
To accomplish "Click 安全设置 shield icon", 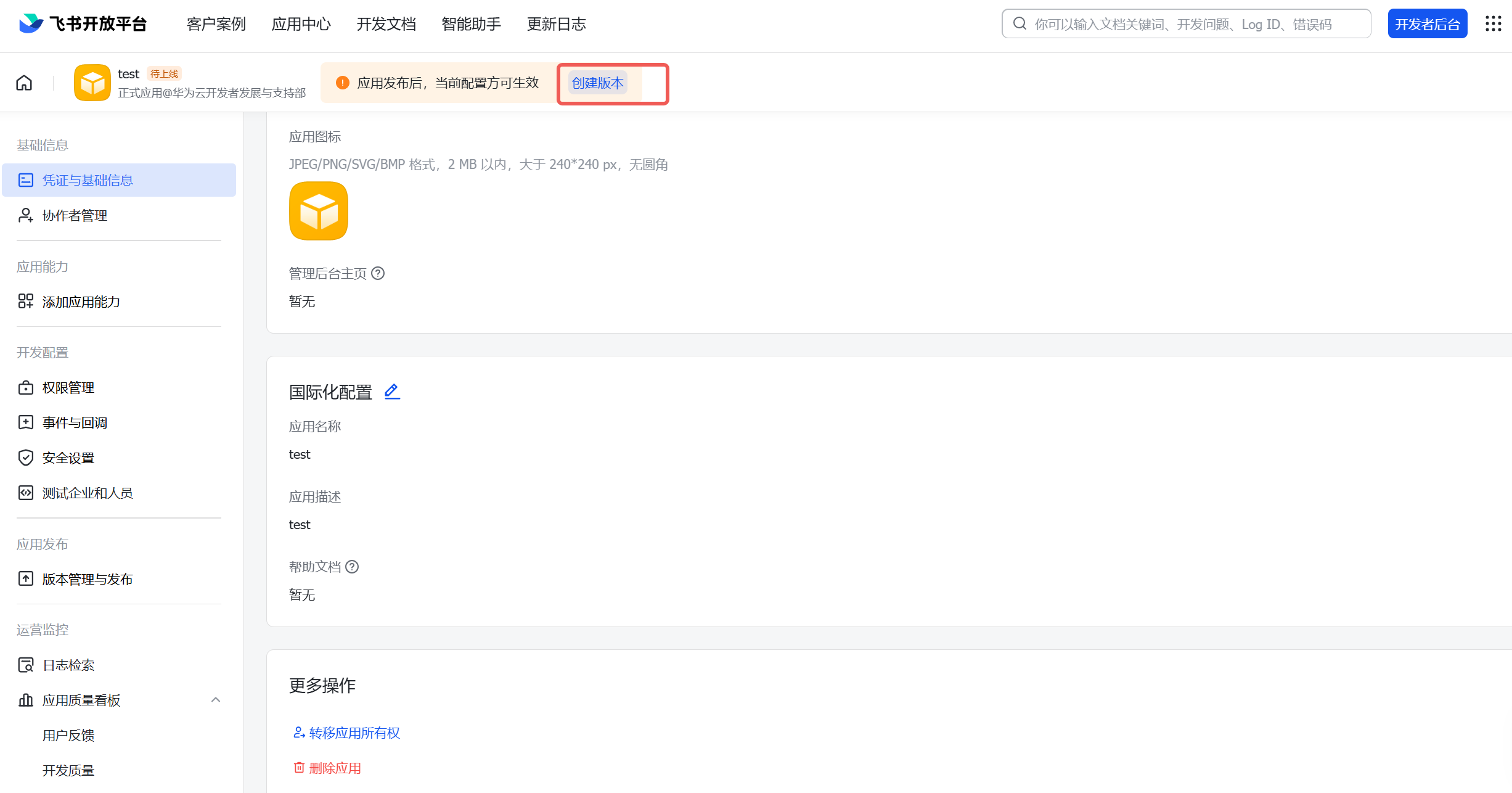I will point(26,458).
